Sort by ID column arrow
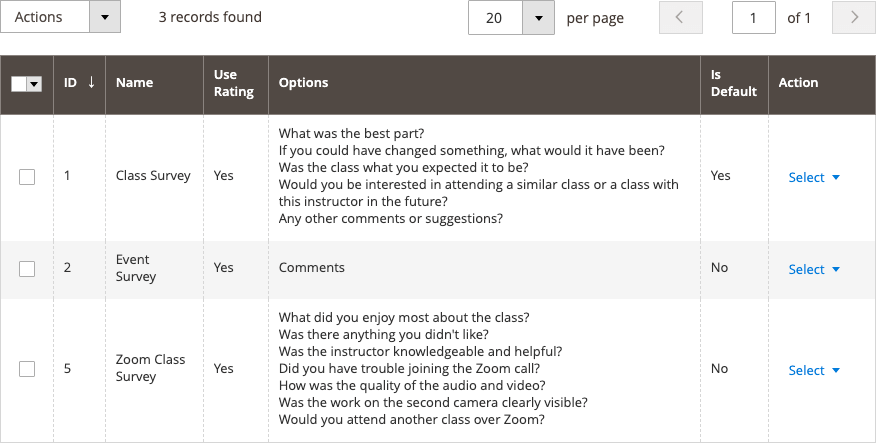Screen dimensions: 876x443 point(92,83)
